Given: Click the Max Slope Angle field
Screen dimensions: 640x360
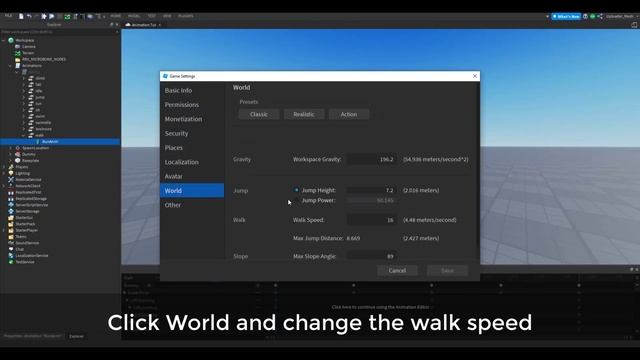Looking at the screenshot, I should click(x=371, y=256).
